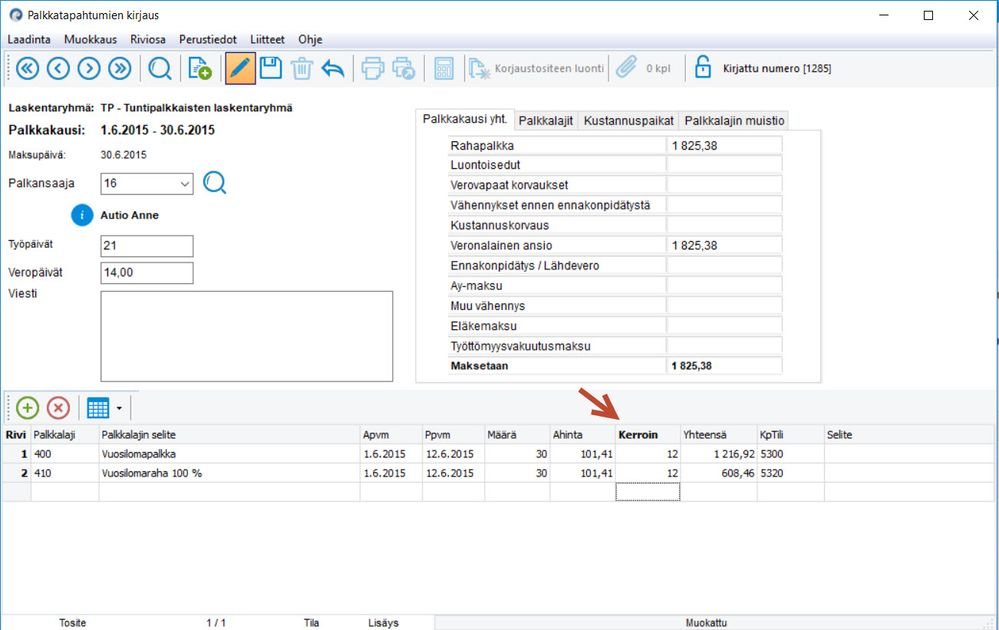Go to first record with double-left arrow
The width and height of the screenshot is (999, 630).
click(x=27, y=68)
